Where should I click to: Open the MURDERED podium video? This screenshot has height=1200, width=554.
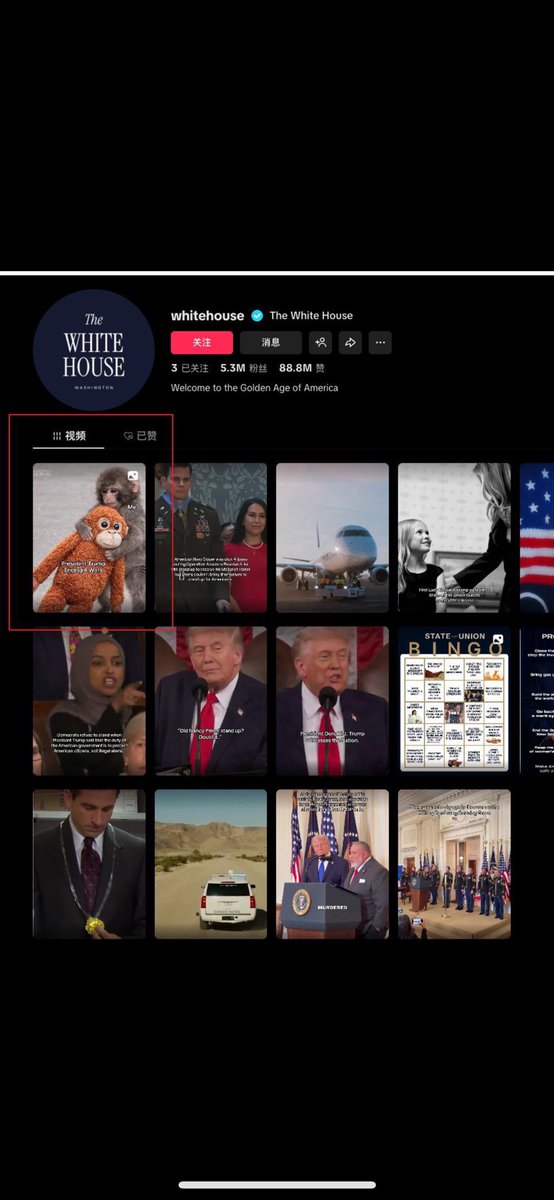(x=333, y=864)
